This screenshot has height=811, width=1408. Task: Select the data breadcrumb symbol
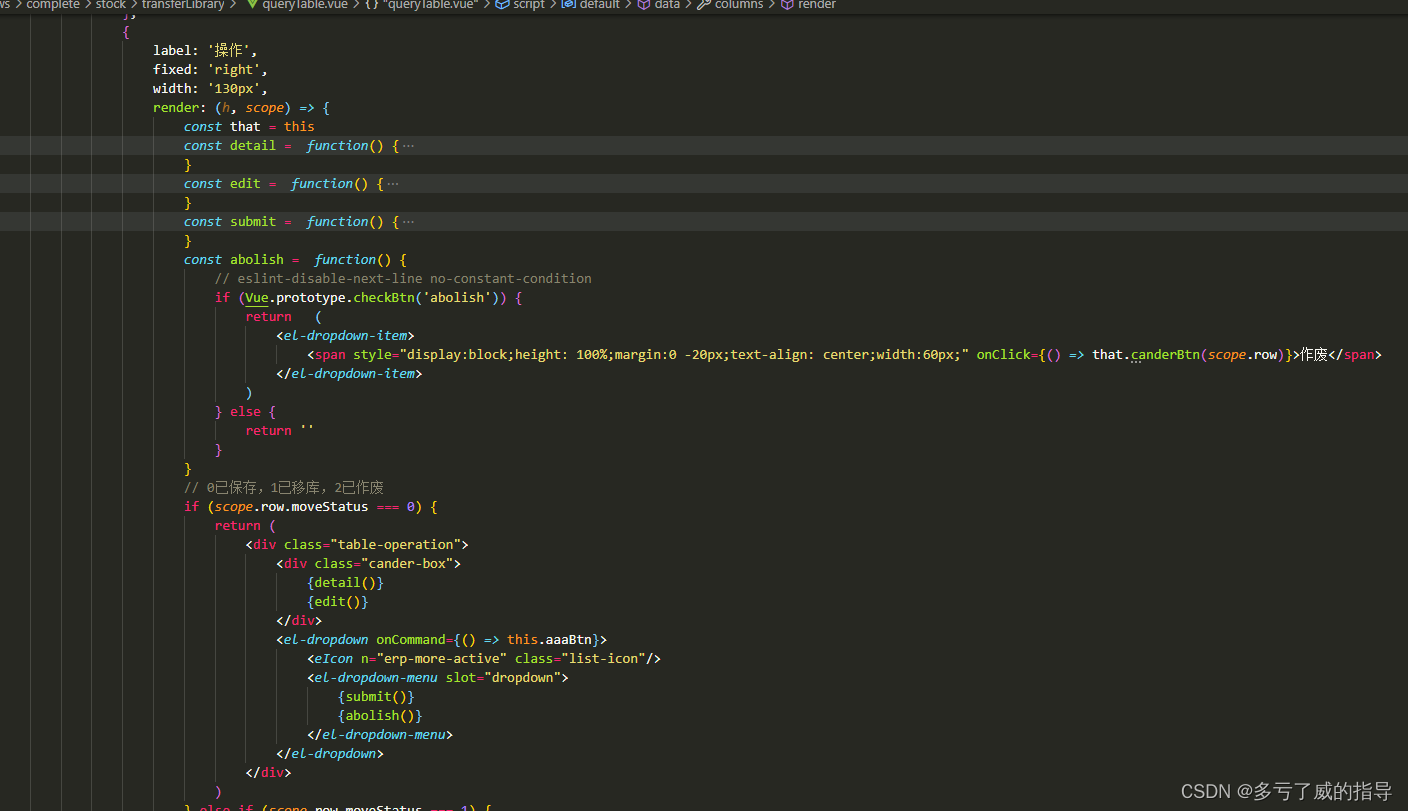(x=659, y=5)
